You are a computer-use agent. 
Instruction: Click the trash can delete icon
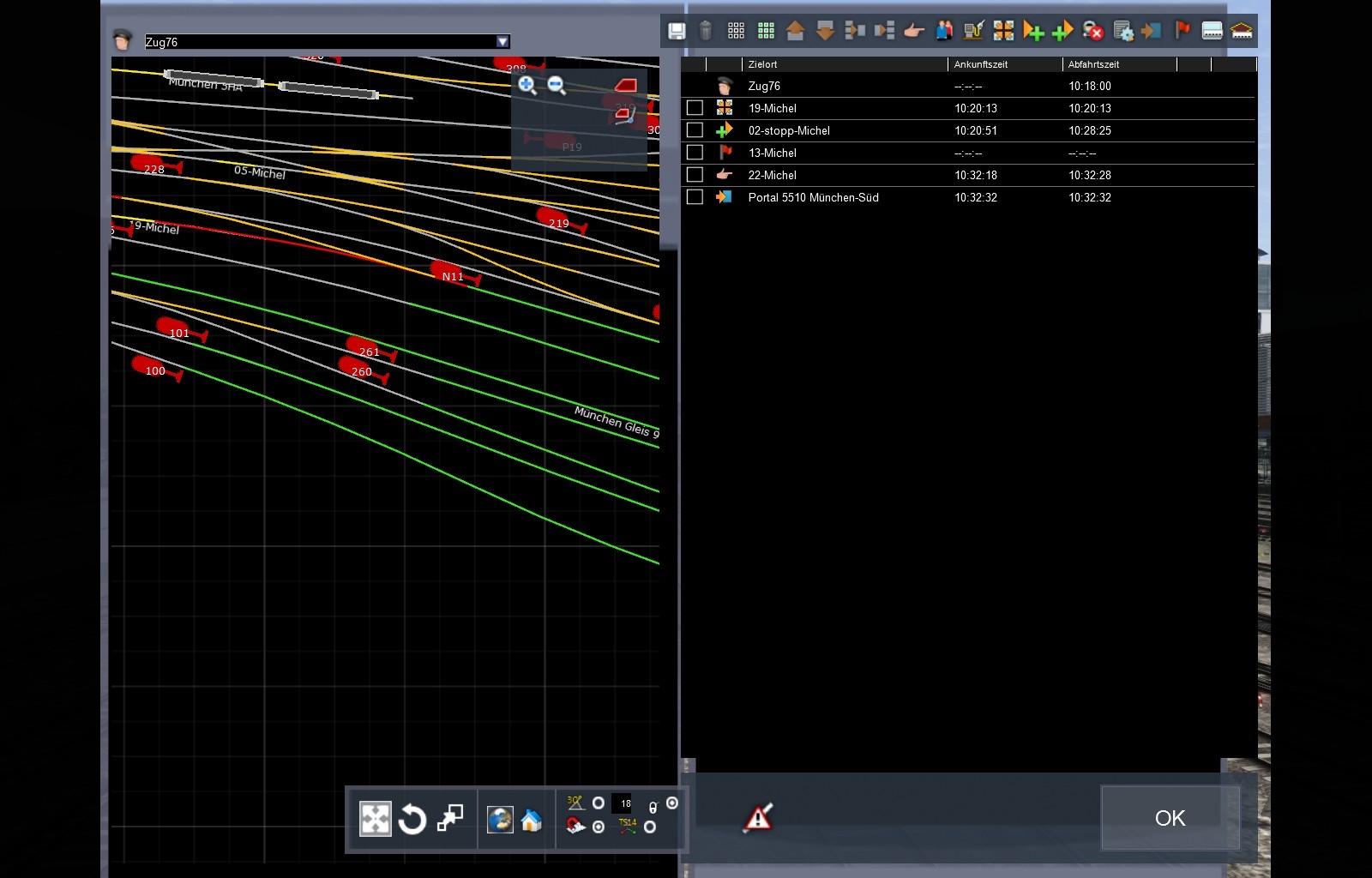click(x=706, y=32)
